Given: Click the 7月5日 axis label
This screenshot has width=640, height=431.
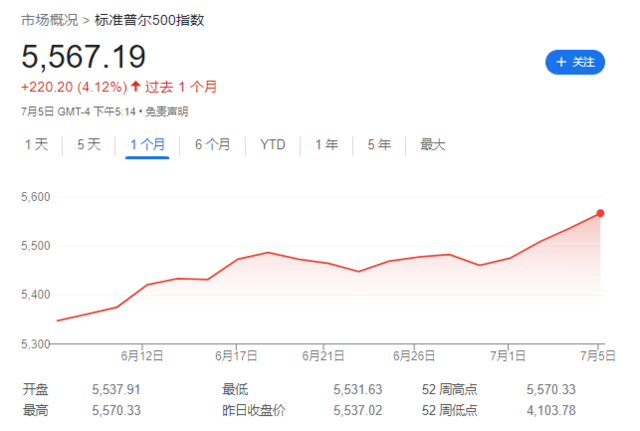Looking at the screenshot, I should (598, 356).
